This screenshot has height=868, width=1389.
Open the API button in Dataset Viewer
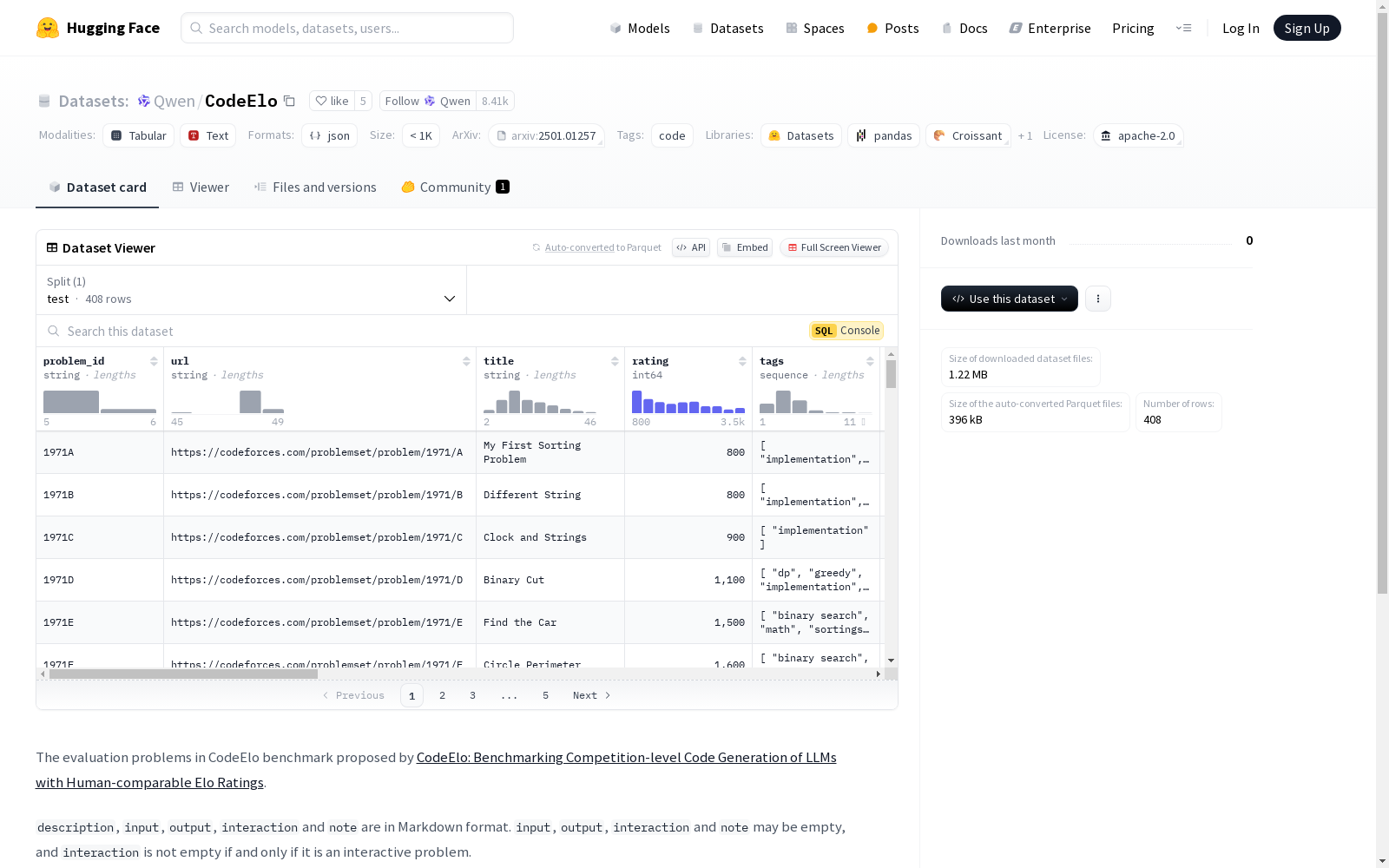tap(691, 247)
